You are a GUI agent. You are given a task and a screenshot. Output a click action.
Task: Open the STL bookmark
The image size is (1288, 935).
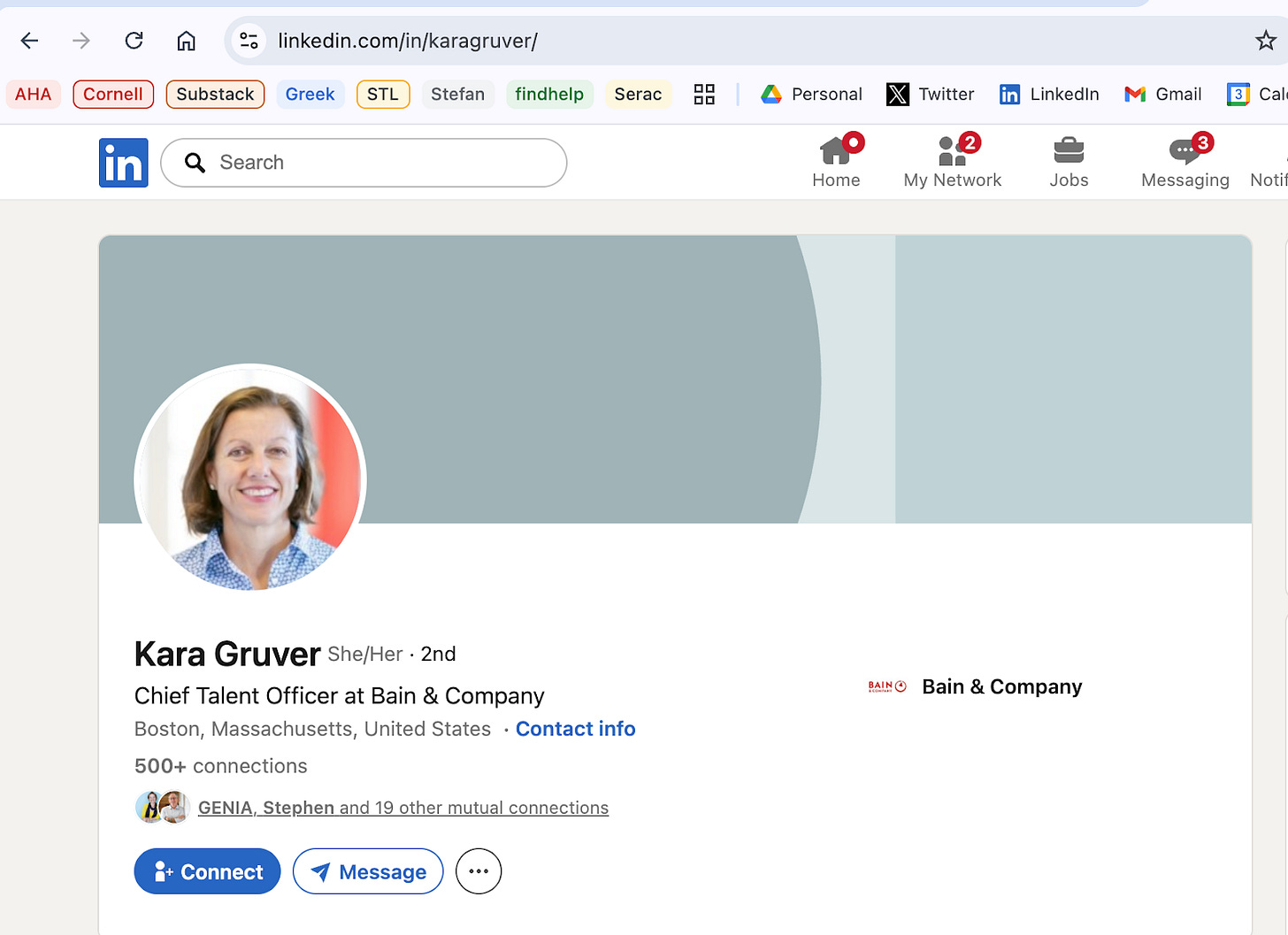pyautogui.click(x=383, y=95)
